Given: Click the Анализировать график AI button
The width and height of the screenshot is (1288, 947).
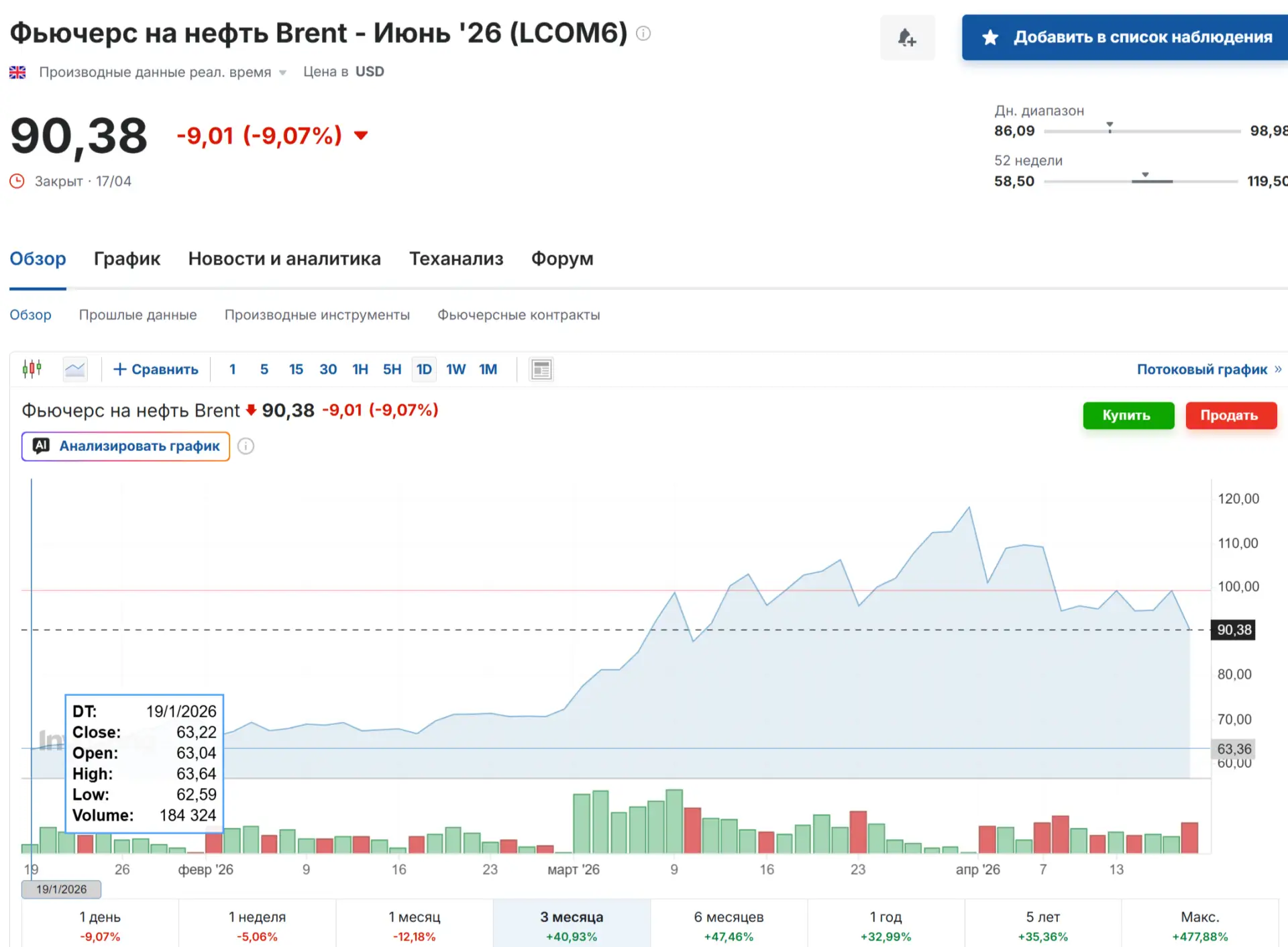Looking at the screenshot, I should 125,446.
